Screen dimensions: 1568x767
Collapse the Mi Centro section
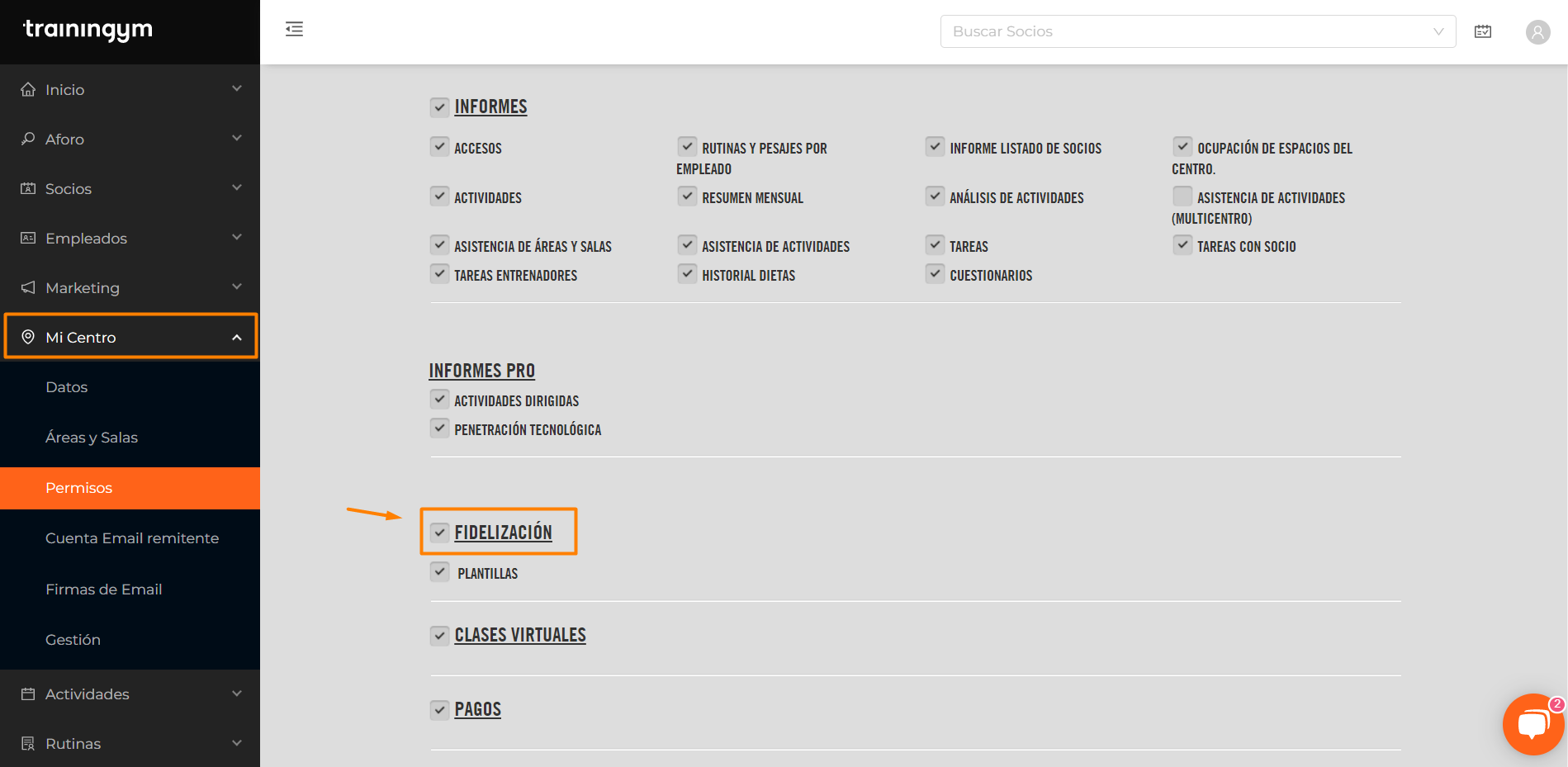click(x=237, y=337)
